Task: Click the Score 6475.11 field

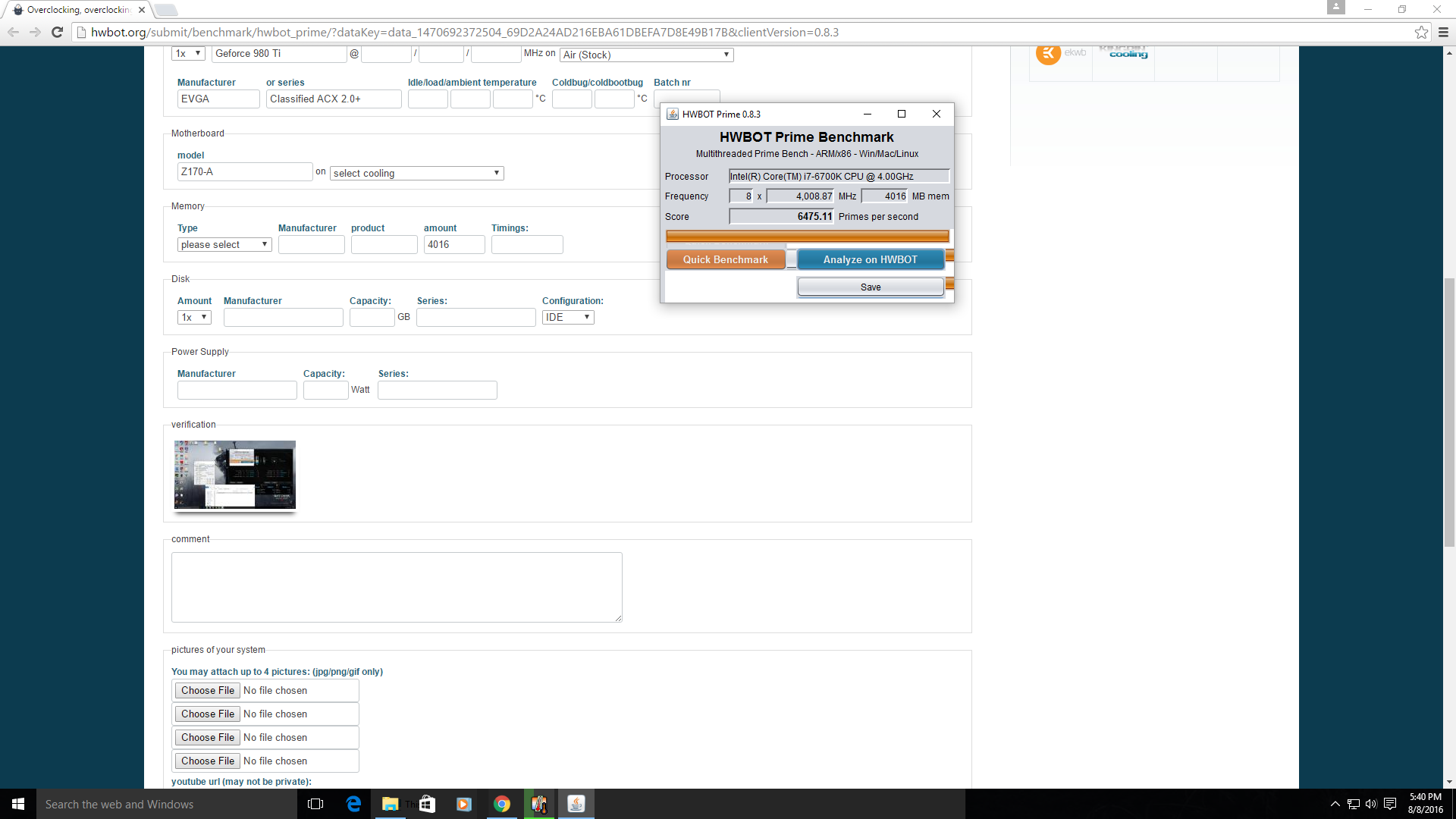Action: tap(781, 216)
